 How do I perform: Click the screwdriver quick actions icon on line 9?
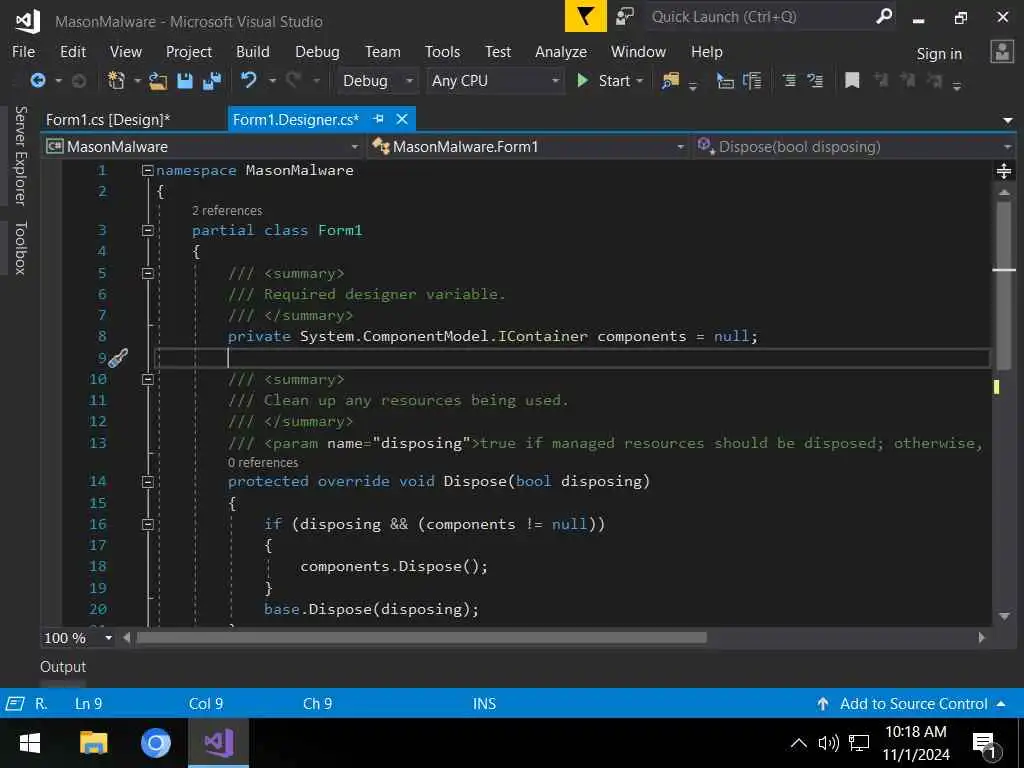tap(118, 358)
